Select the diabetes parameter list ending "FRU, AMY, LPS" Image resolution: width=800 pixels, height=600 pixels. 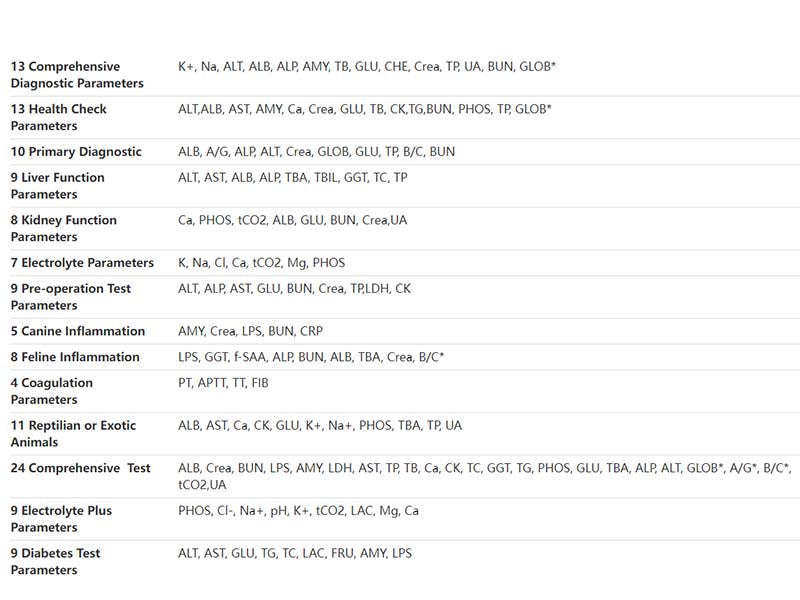pos(294,553)
